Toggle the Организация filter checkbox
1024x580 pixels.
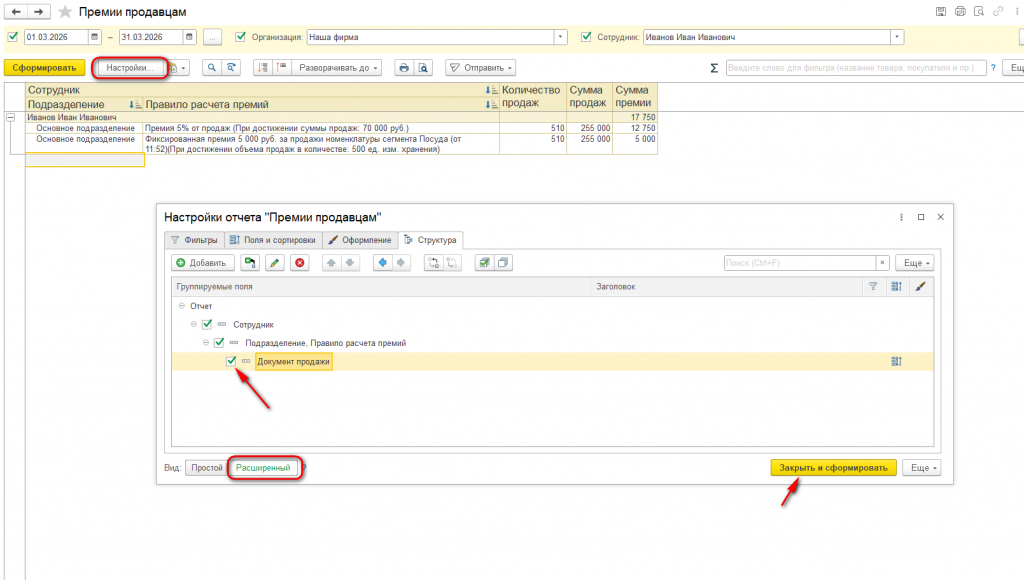(x=241, y=37)
